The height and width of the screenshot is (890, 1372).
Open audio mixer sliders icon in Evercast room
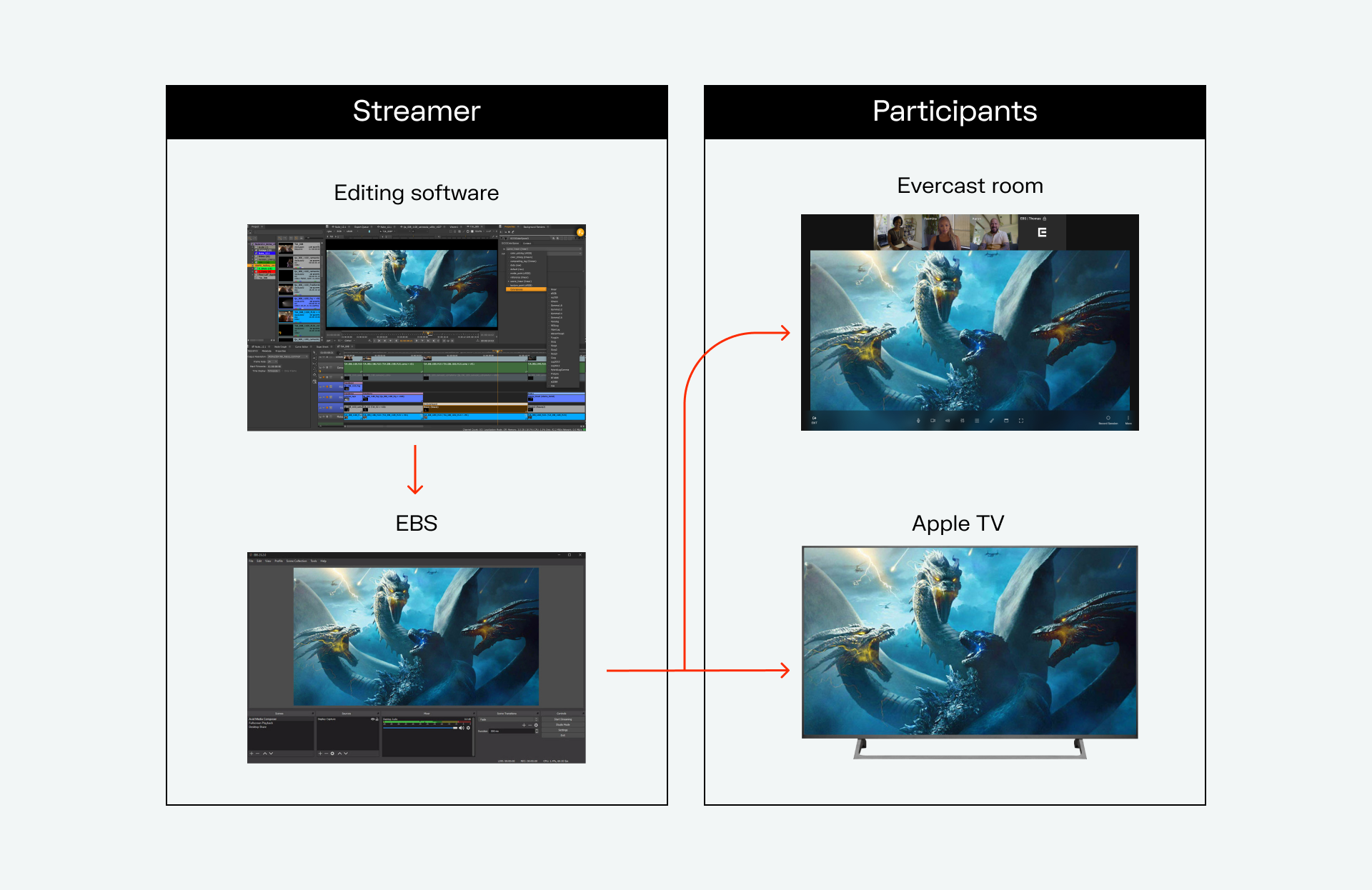963,421
